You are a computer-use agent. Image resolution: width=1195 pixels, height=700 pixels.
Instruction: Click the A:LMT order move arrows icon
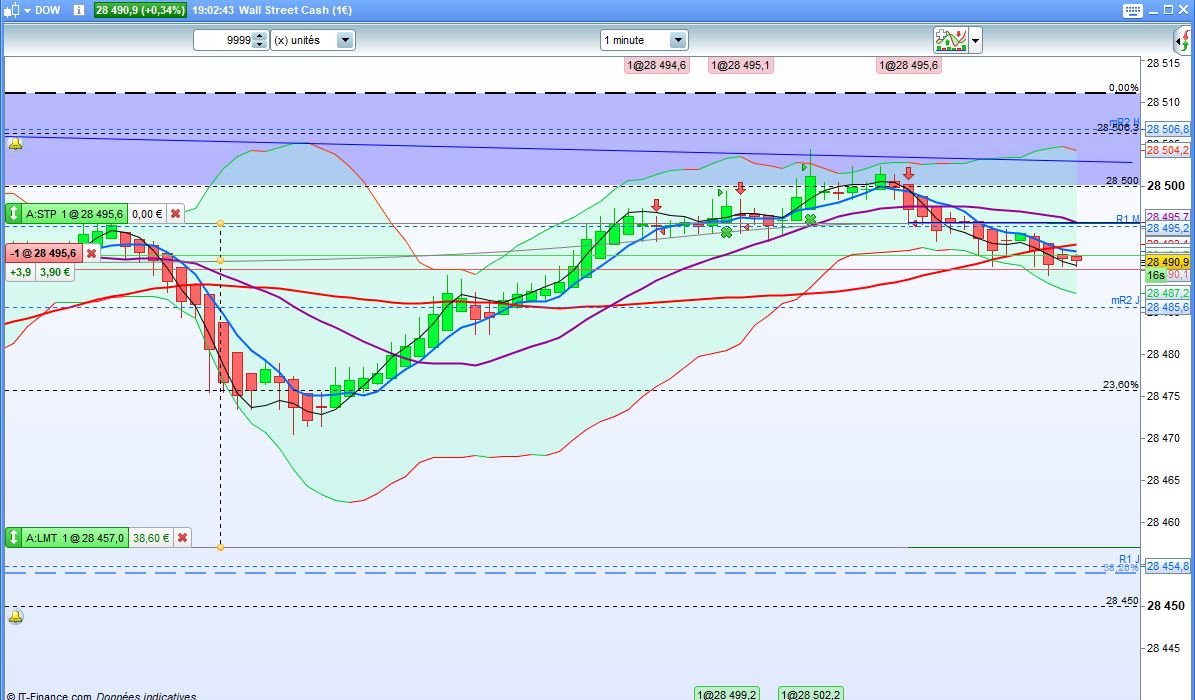click(14, 538)
